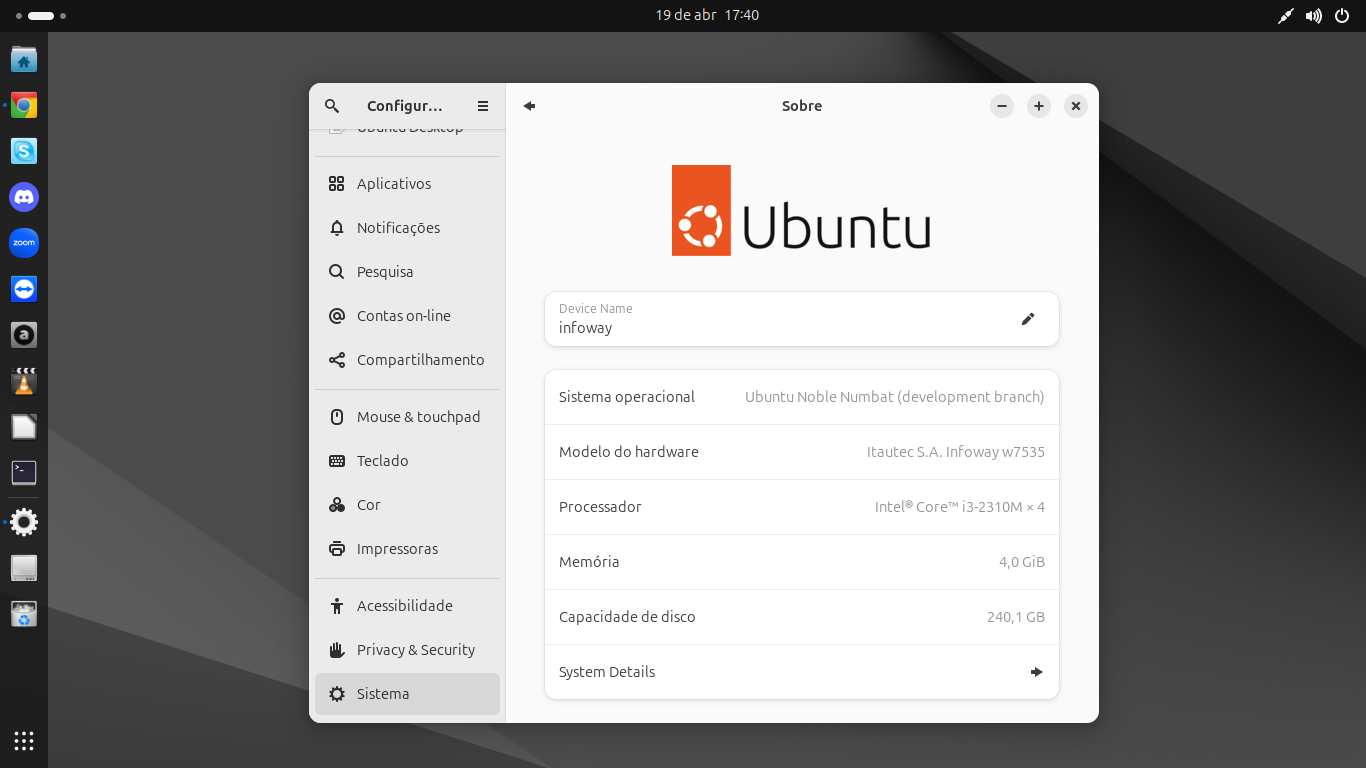The image size is (1366, 768).
Task: Select Acessibilidade in the sidebar
Action: pyautogui.click(x=407, y=606)
